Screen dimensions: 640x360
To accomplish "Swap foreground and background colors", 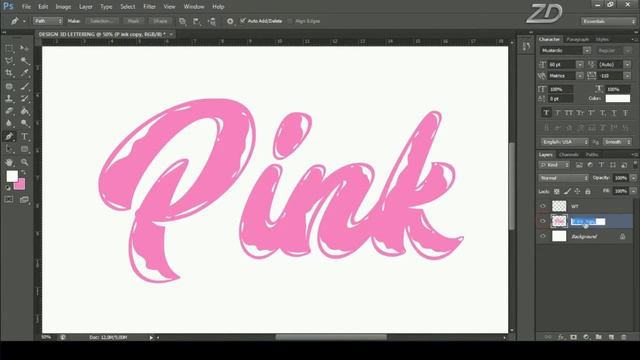I will [23, 172].
